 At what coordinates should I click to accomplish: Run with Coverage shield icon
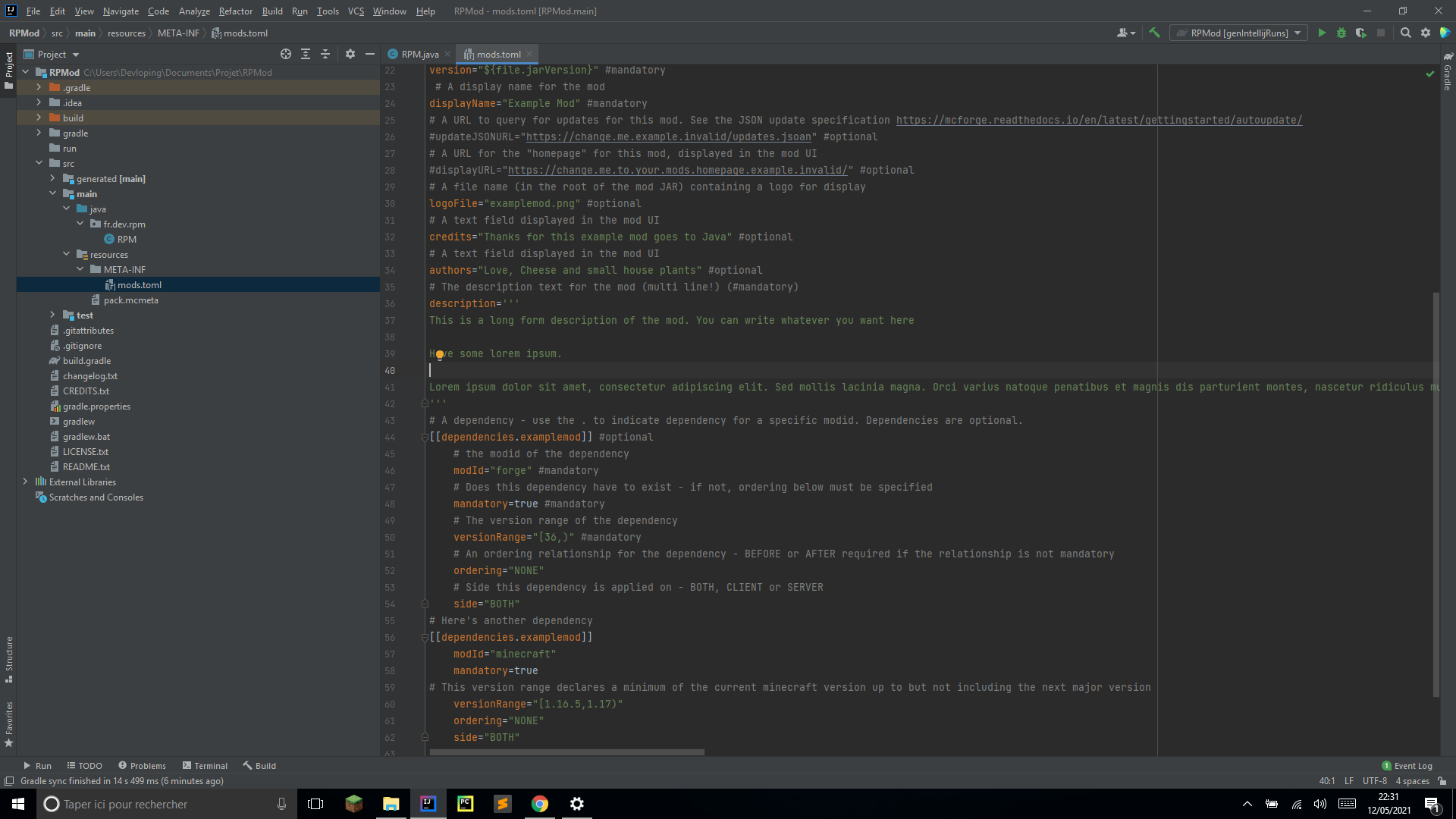(x=1361, y=33)
